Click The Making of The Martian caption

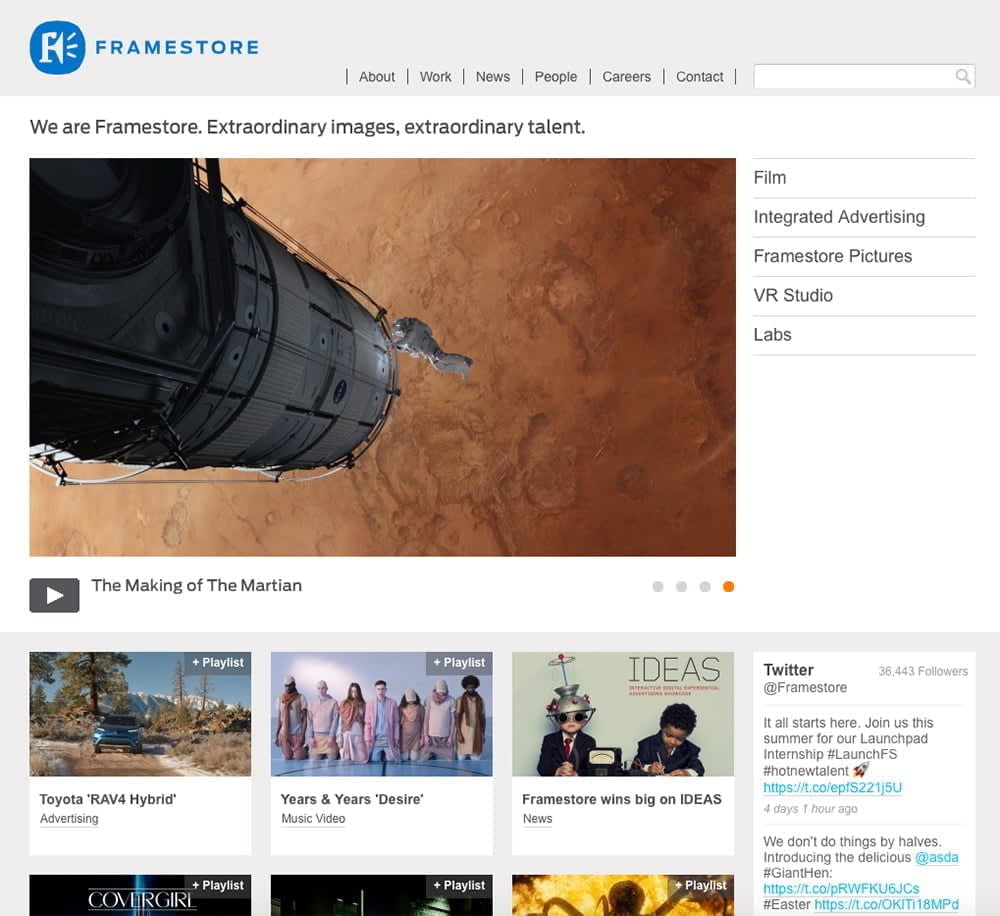point(196,586)
